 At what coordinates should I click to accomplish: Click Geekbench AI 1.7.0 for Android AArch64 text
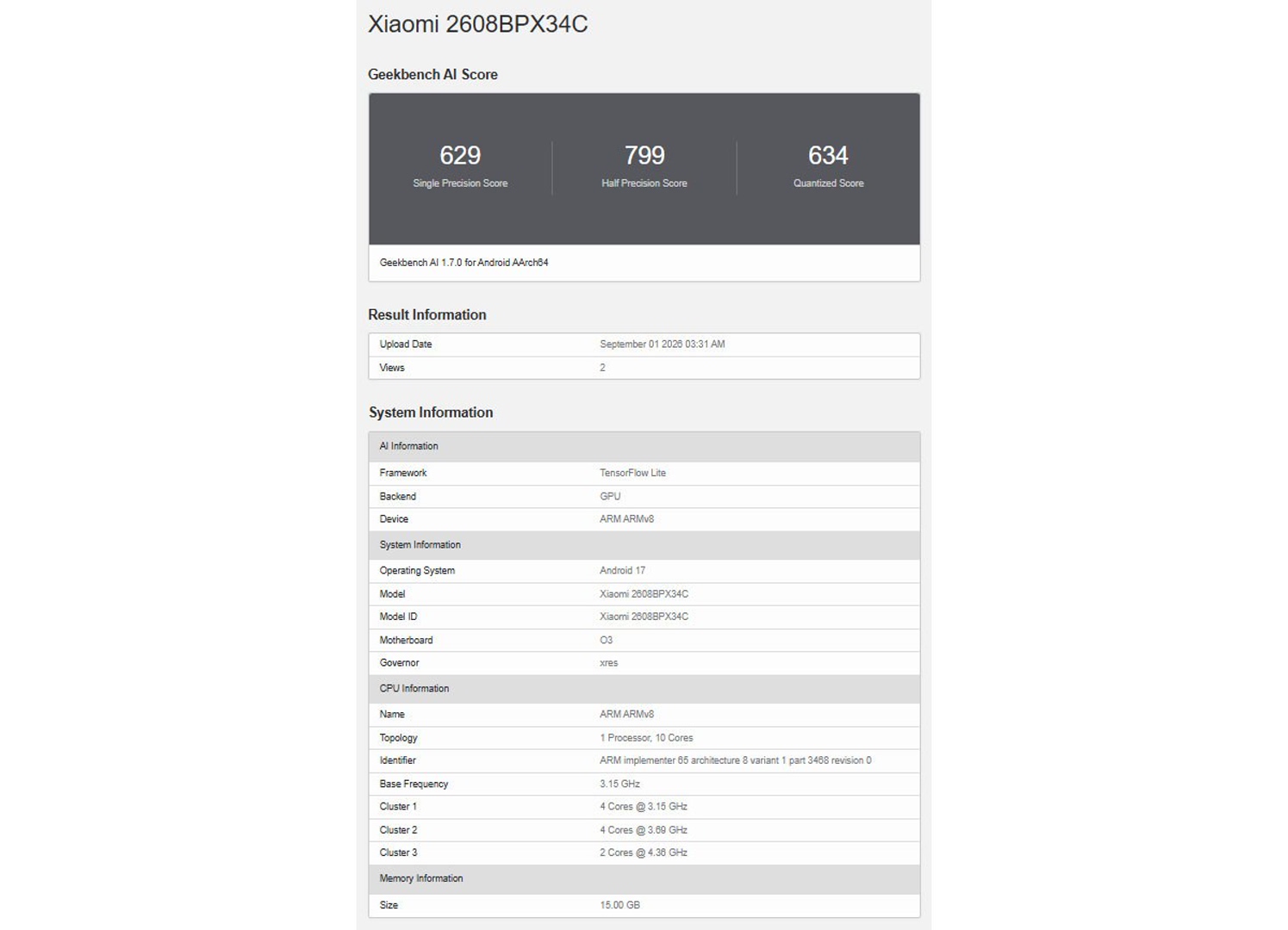click(x=464, y=263)
